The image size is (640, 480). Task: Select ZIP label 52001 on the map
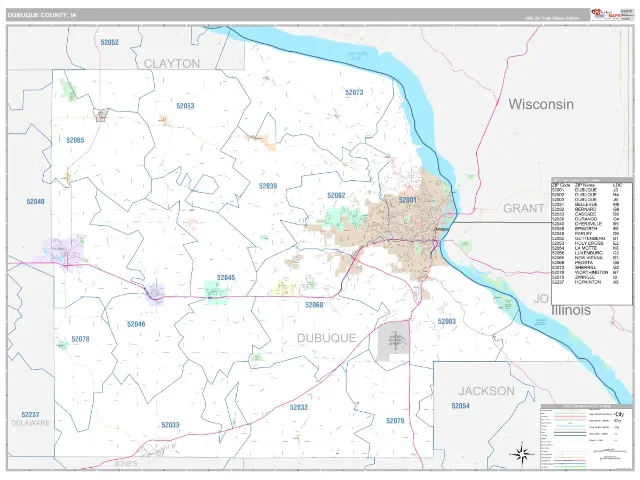[x=407, y=200]
